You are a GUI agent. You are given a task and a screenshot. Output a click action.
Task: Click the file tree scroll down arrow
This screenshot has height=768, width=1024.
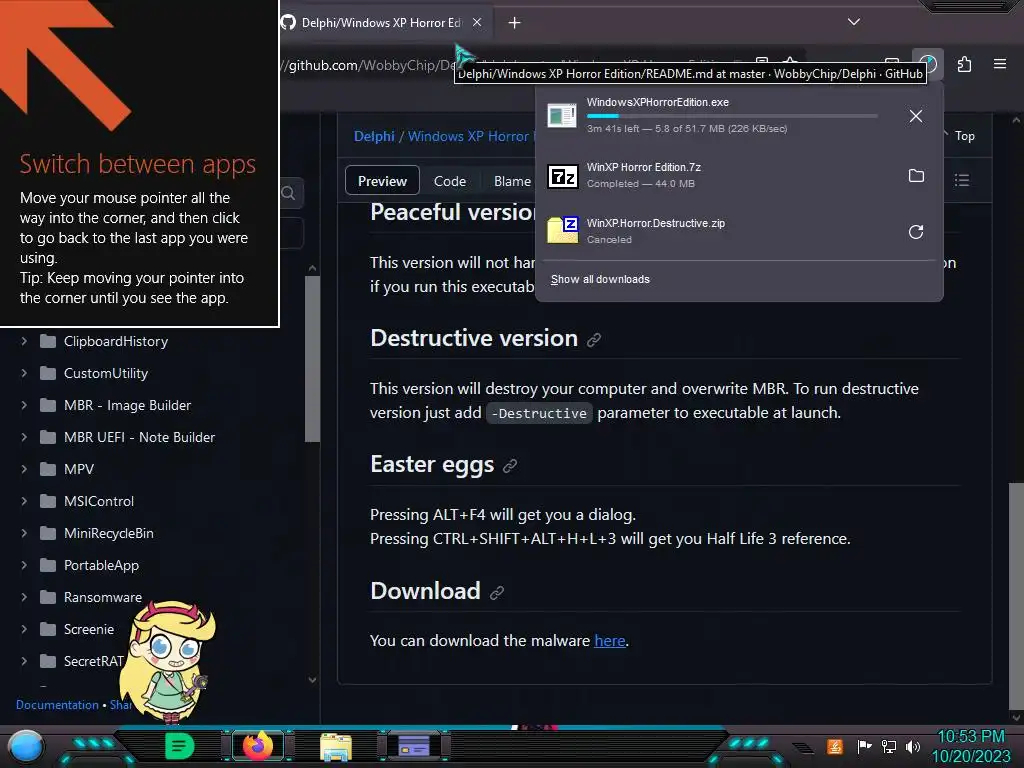(x=312, y=680)
